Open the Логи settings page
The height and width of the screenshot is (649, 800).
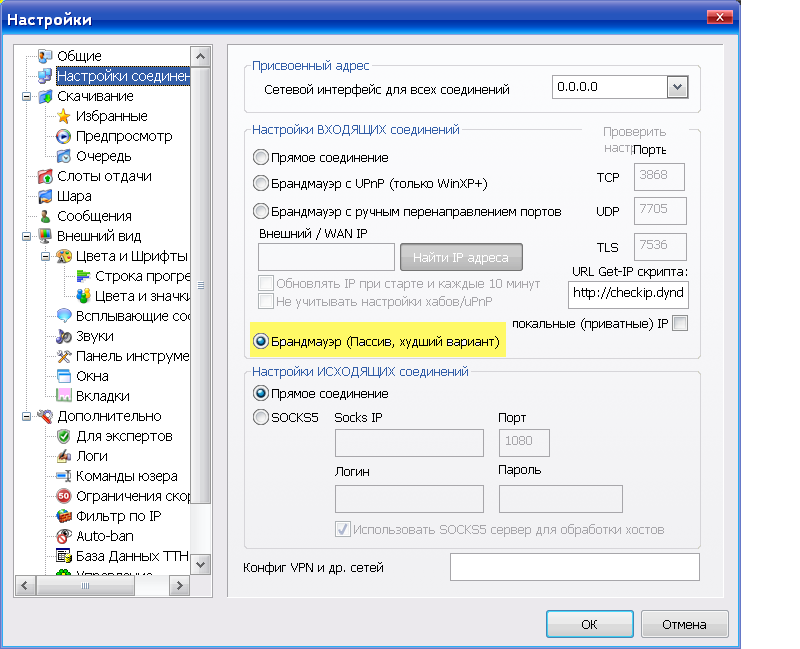[x=92, y=456]
